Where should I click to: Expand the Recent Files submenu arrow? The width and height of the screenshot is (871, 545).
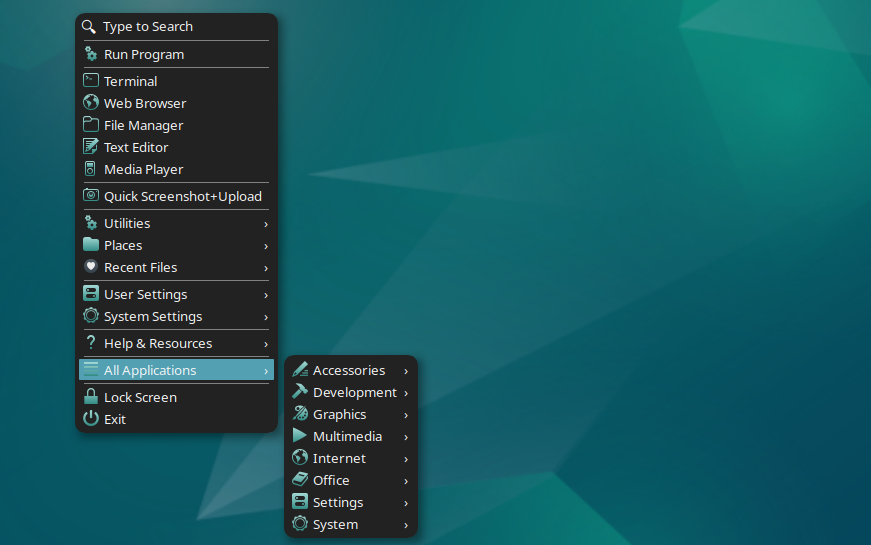point(266,268)
